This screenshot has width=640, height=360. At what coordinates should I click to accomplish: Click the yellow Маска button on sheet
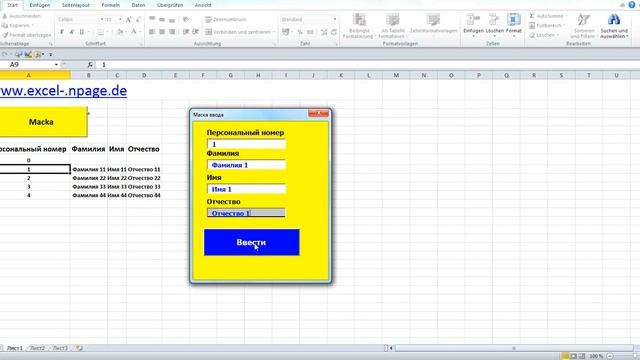(x=43, y=122)
